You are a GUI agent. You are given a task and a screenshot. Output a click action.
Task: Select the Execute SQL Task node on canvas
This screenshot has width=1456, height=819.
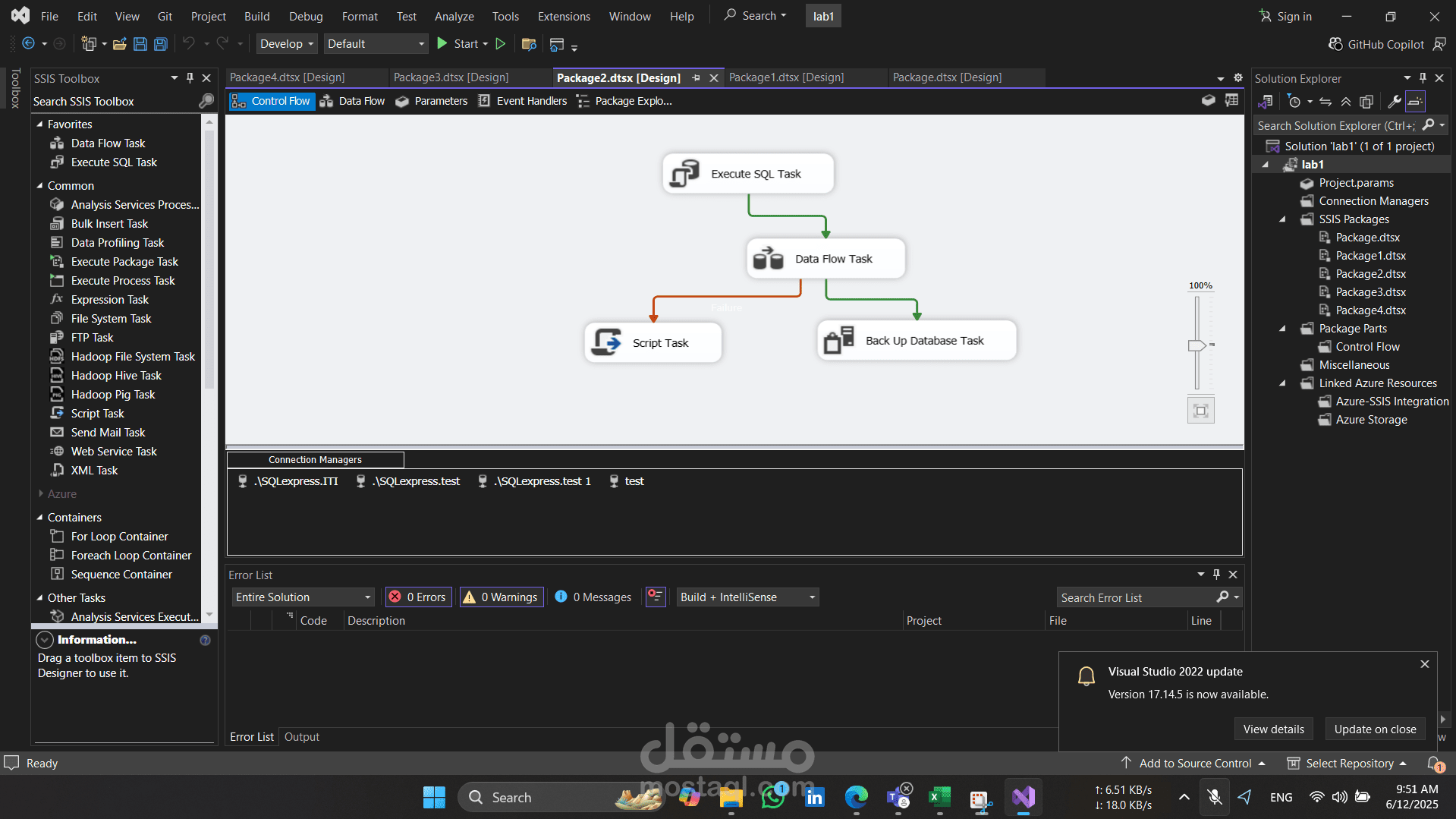coord(748,174)
